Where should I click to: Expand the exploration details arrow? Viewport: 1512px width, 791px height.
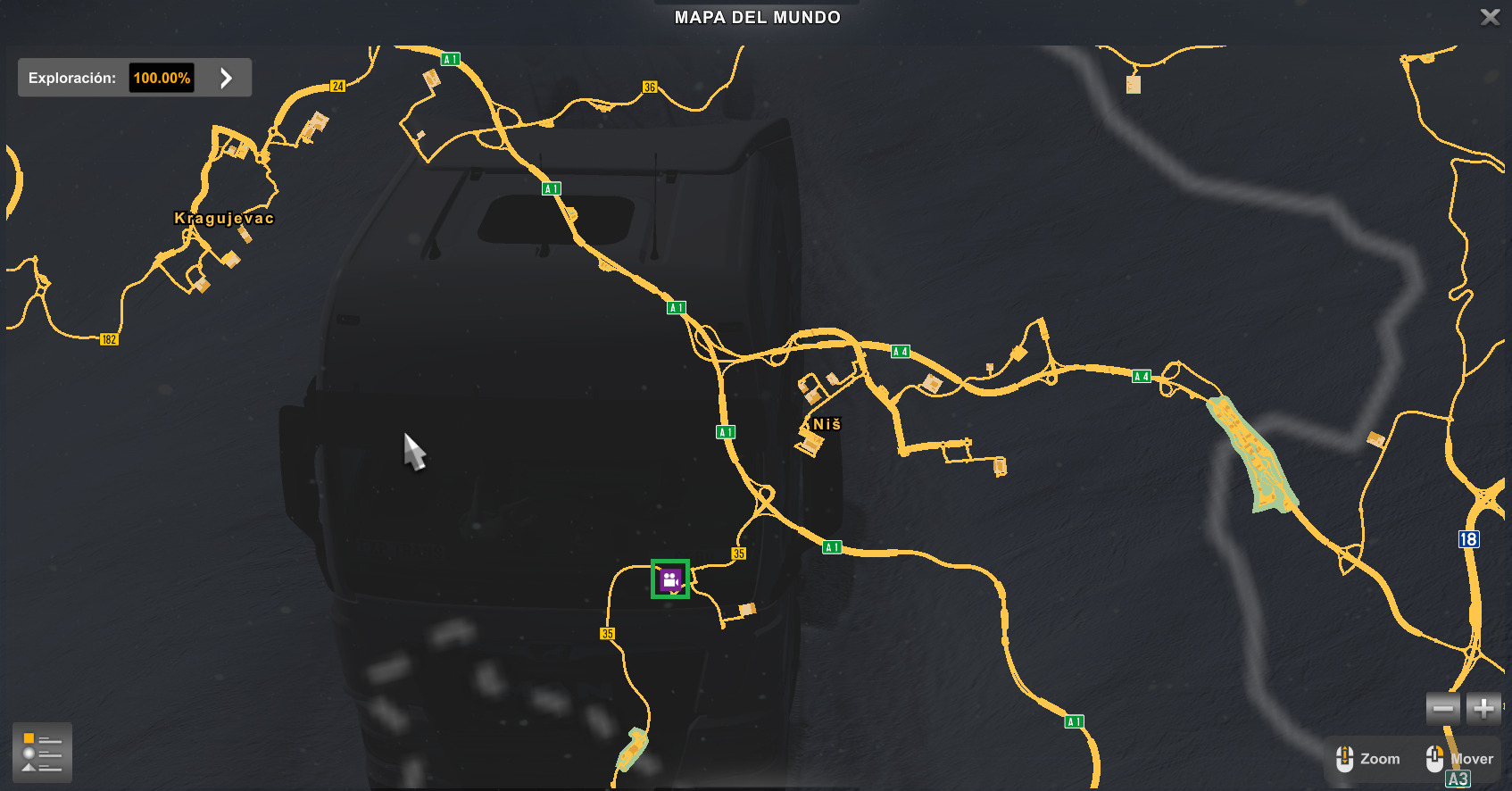227,78
